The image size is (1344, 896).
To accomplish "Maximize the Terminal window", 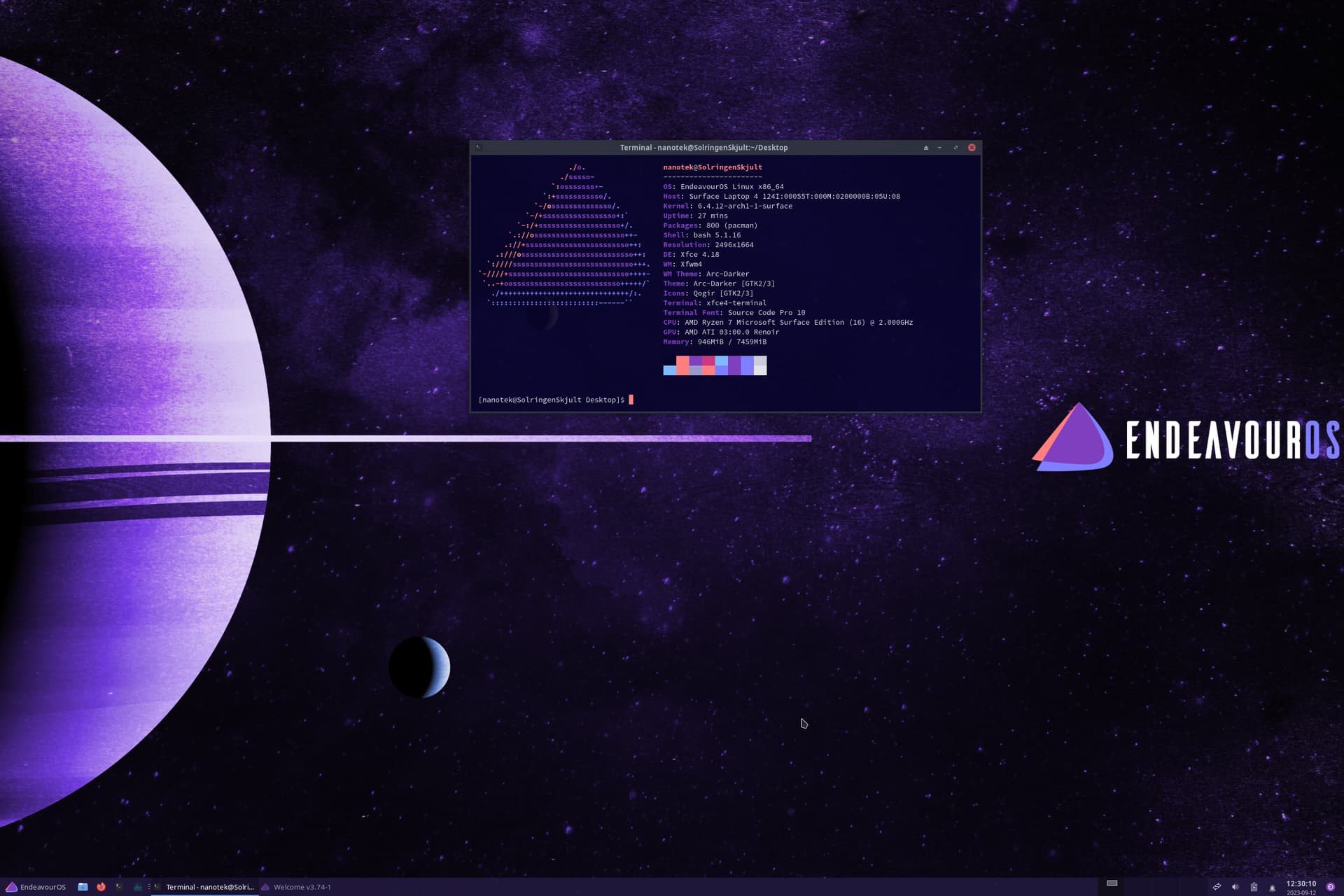I will click(955, 148).
